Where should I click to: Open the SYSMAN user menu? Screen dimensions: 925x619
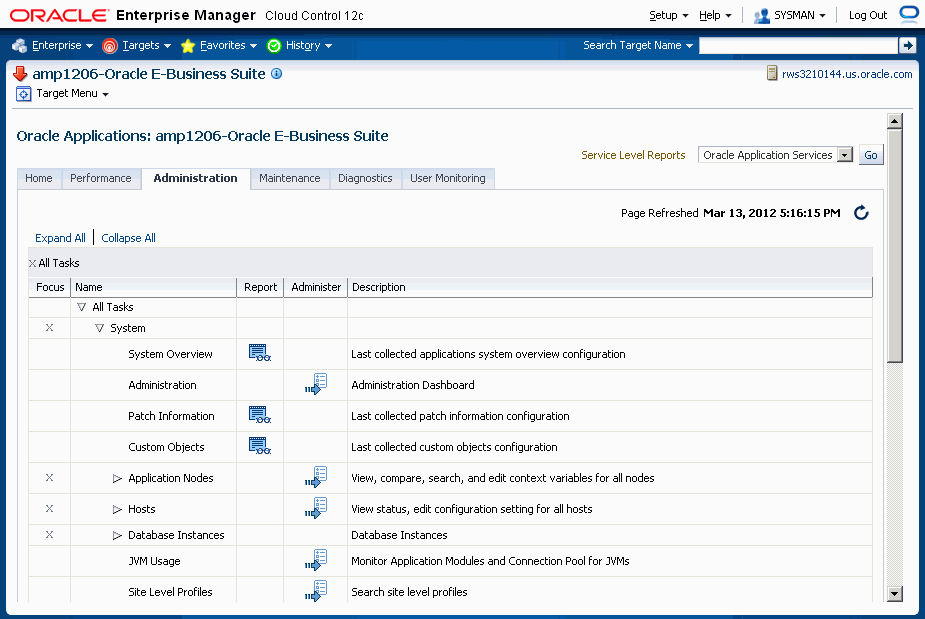pyautogui.click(x=799, y=15)
